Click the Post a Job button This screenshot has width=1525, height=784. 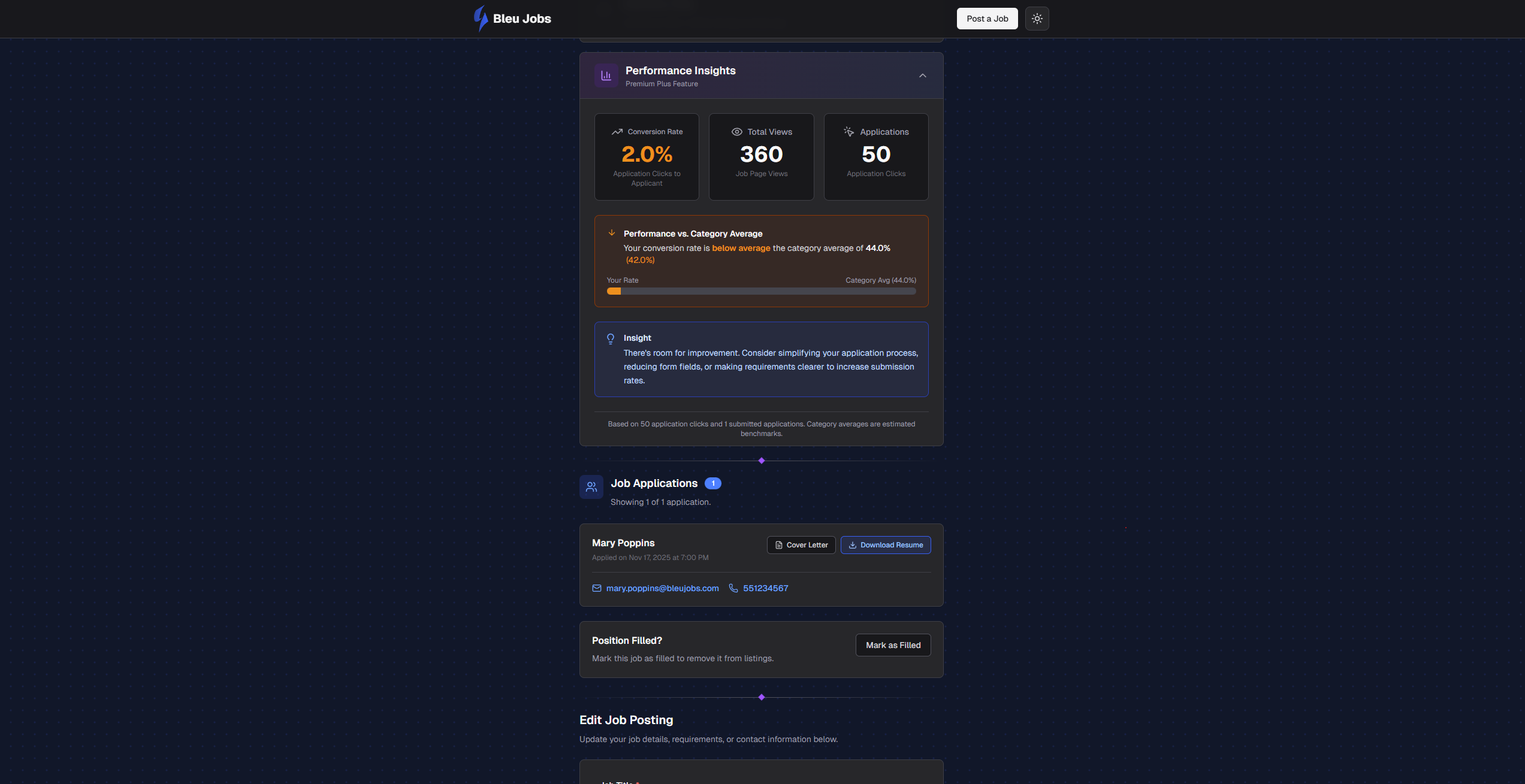[986, 19]
